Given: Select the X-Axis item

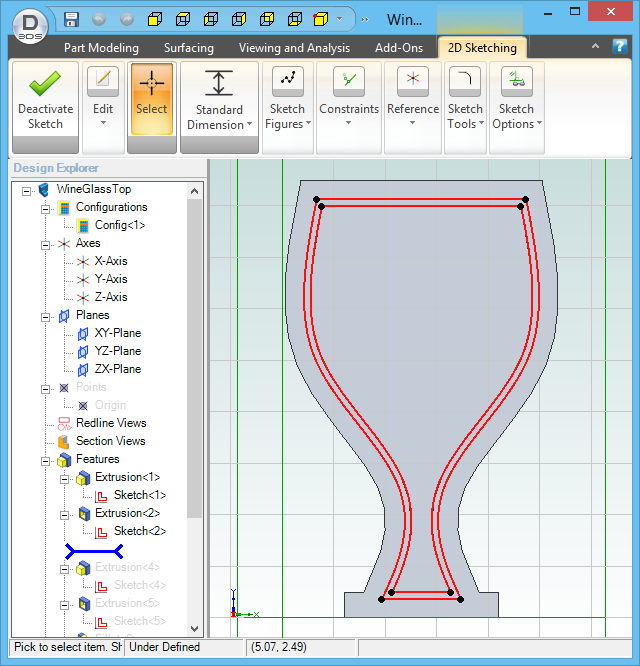Looking at the screenshot, I should pyautogui.click(x=111, y=261).
